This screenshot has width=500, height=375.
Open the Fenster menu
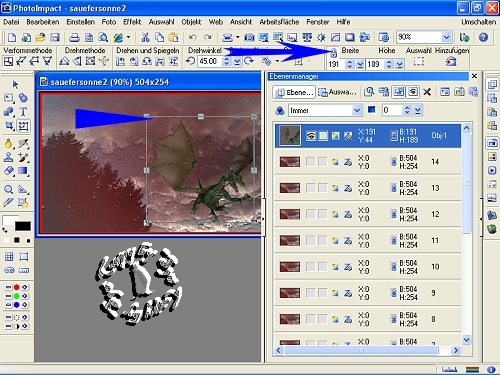318,22
